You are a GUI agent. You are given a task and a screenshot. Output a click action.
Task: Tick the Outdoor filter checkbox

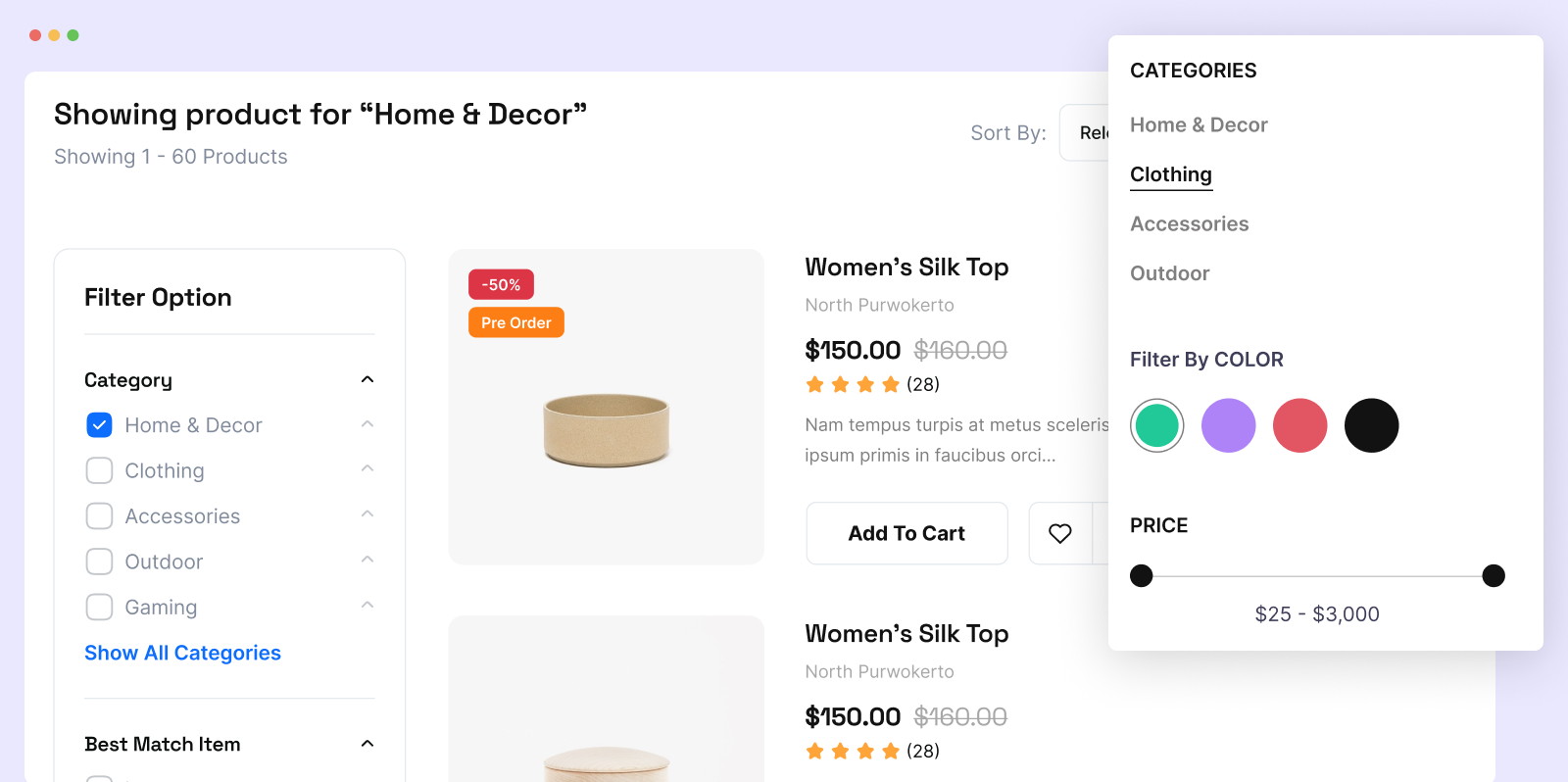100,562
